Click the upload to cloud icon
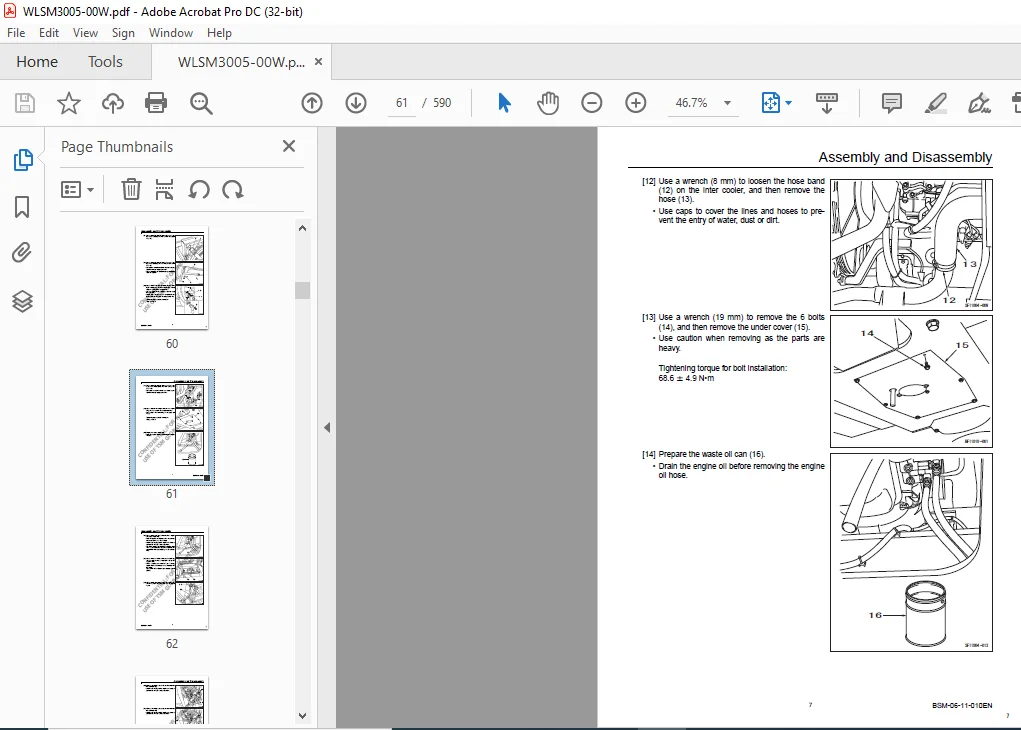Viewport: 1021px width, 730px height. (113, 103)
